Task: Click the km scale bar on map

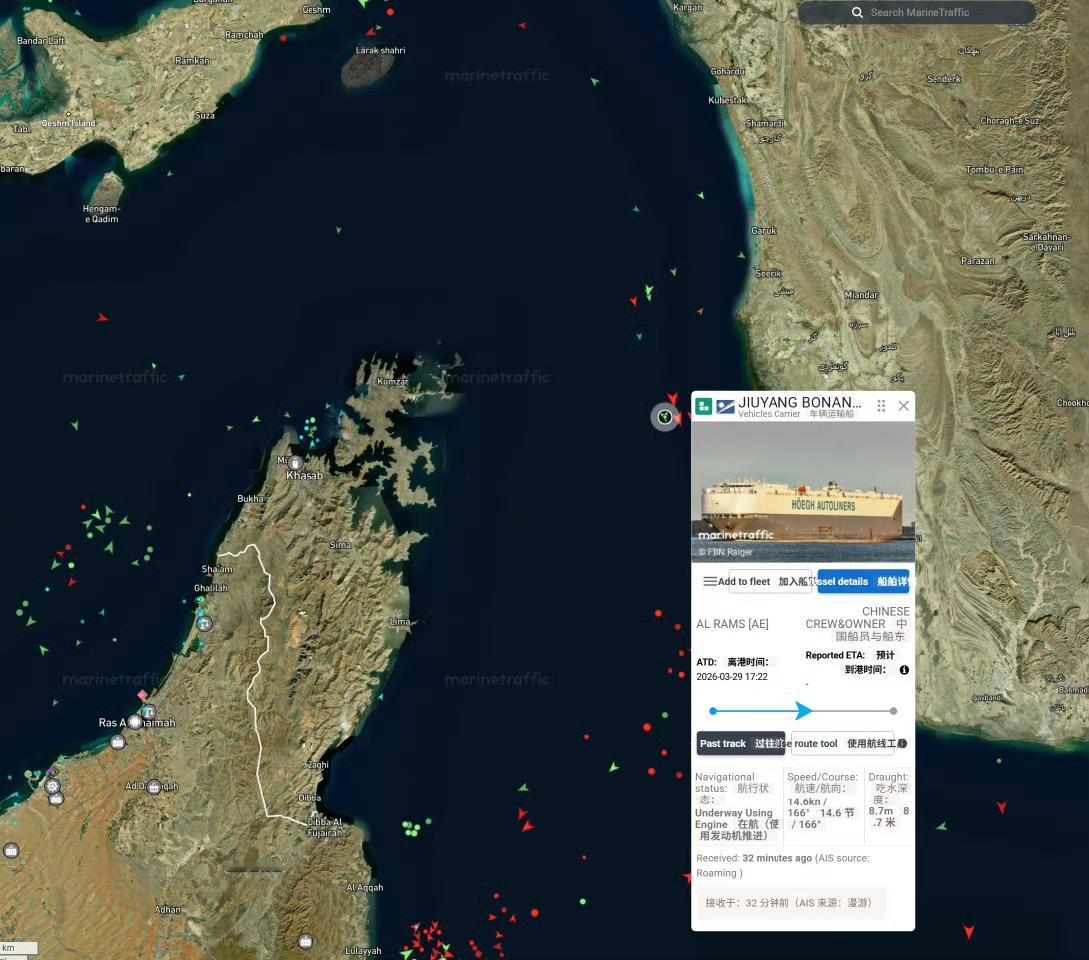Action: (19, 947)
